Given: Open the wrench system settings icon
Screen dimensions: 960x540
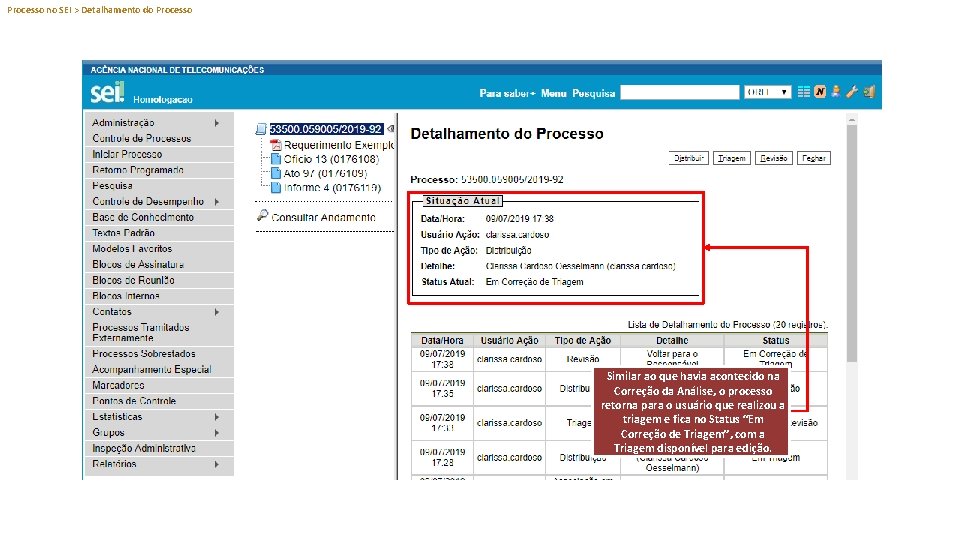Looking at the screenshot, I should click(852, 92).
